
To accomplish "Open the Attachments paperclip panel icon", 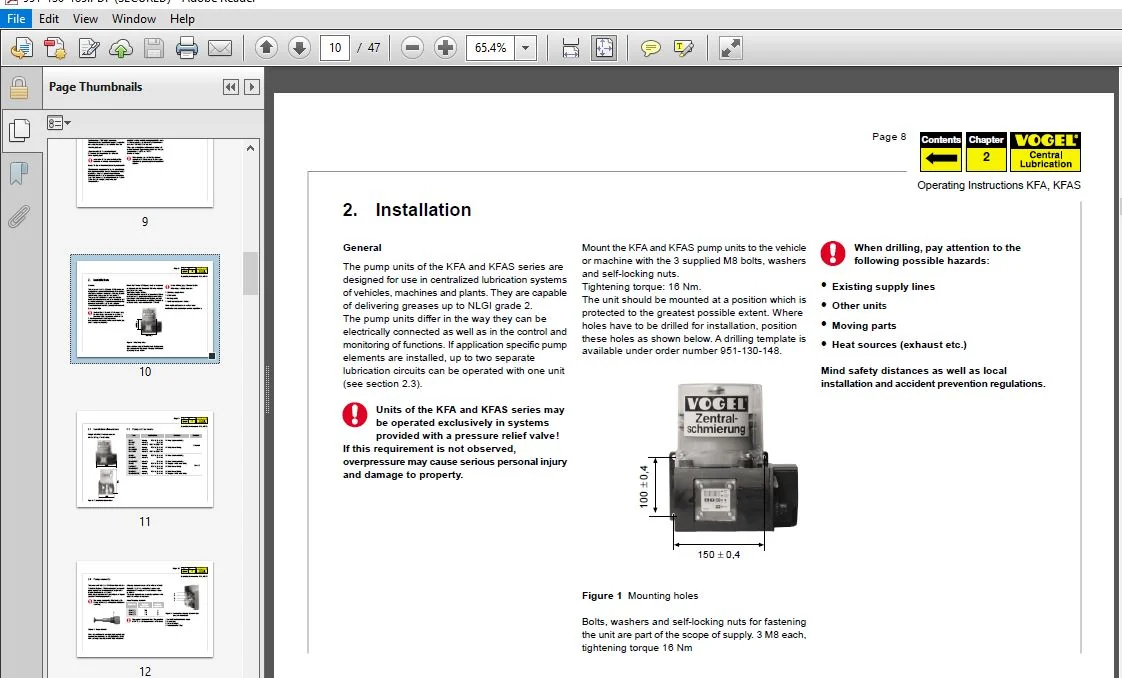I will click(19, 215).
